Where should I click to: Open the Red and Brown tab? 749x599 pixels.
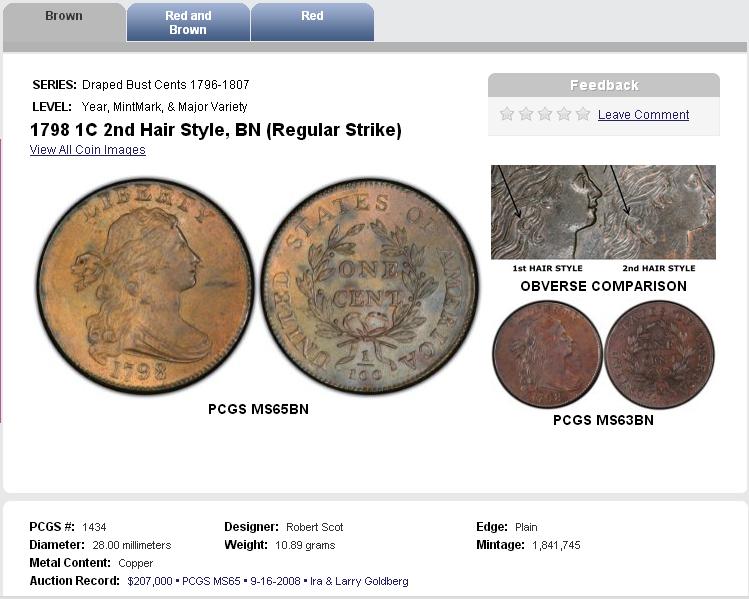pyautogui.click(x=188, y=22)
